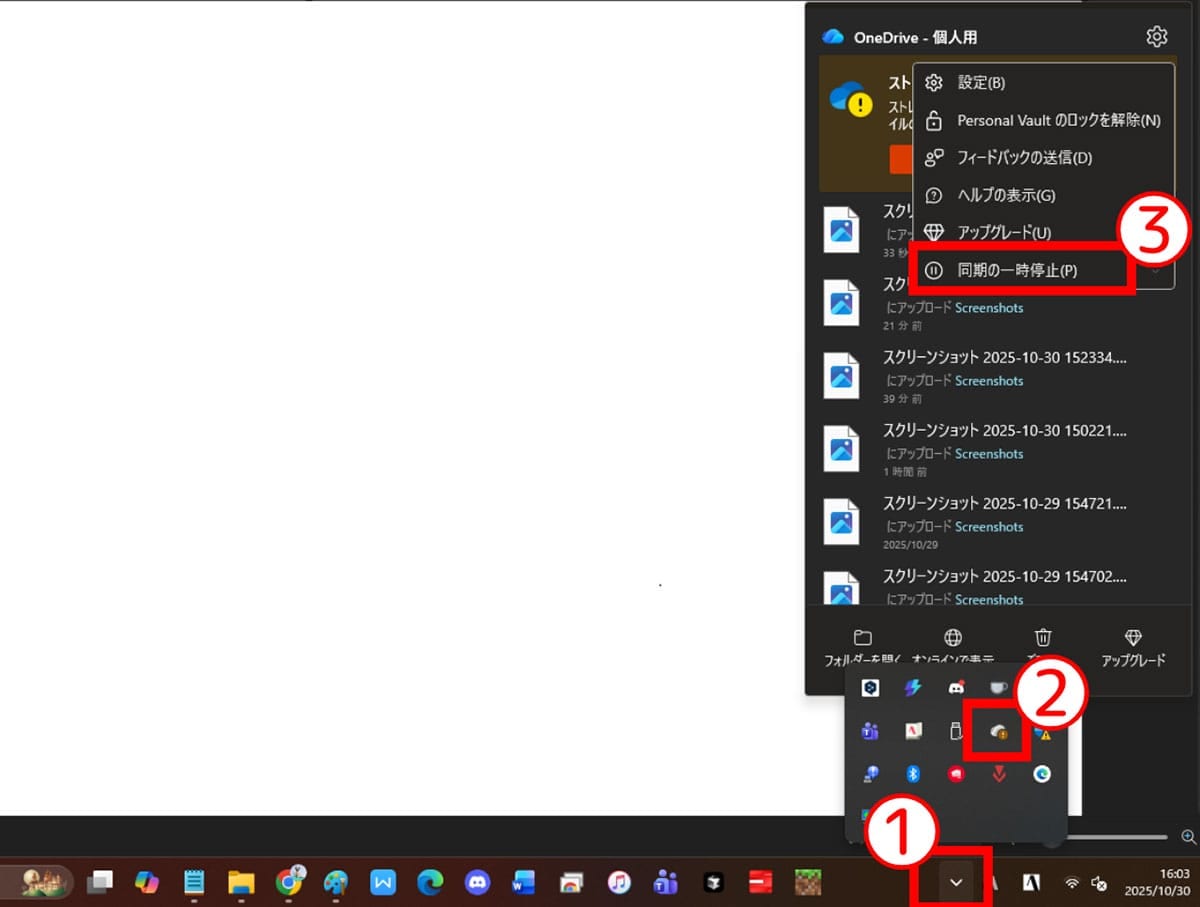Launch Minecraft from the taskbar
The height and width of the screenshot is (907, 1200).
click(810, 883)
